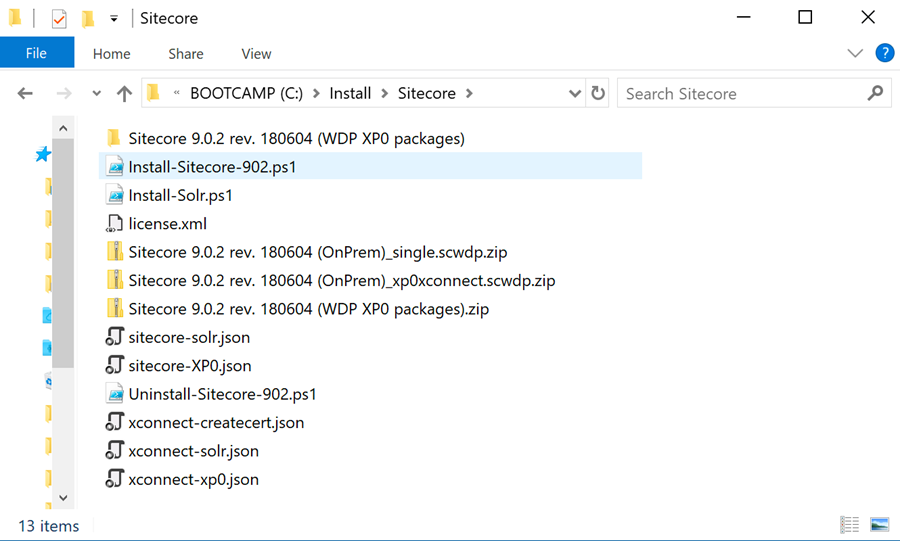Viewport: 900px width, 541px height.
Task: Click the navigation pane scrollbar thumb
Action: [63, 252]
